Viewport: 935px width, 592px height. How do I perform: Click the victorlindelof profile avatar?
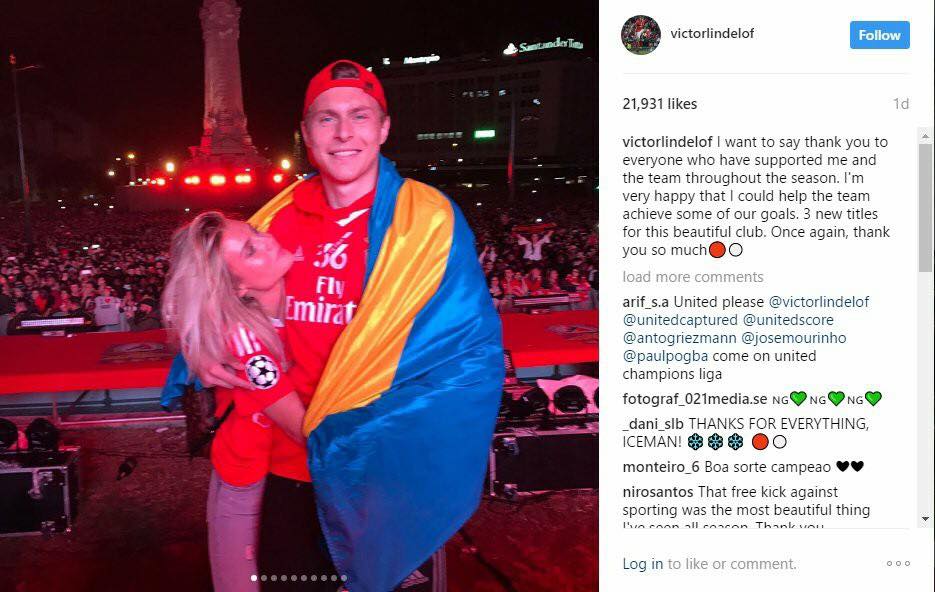(641, 35)
